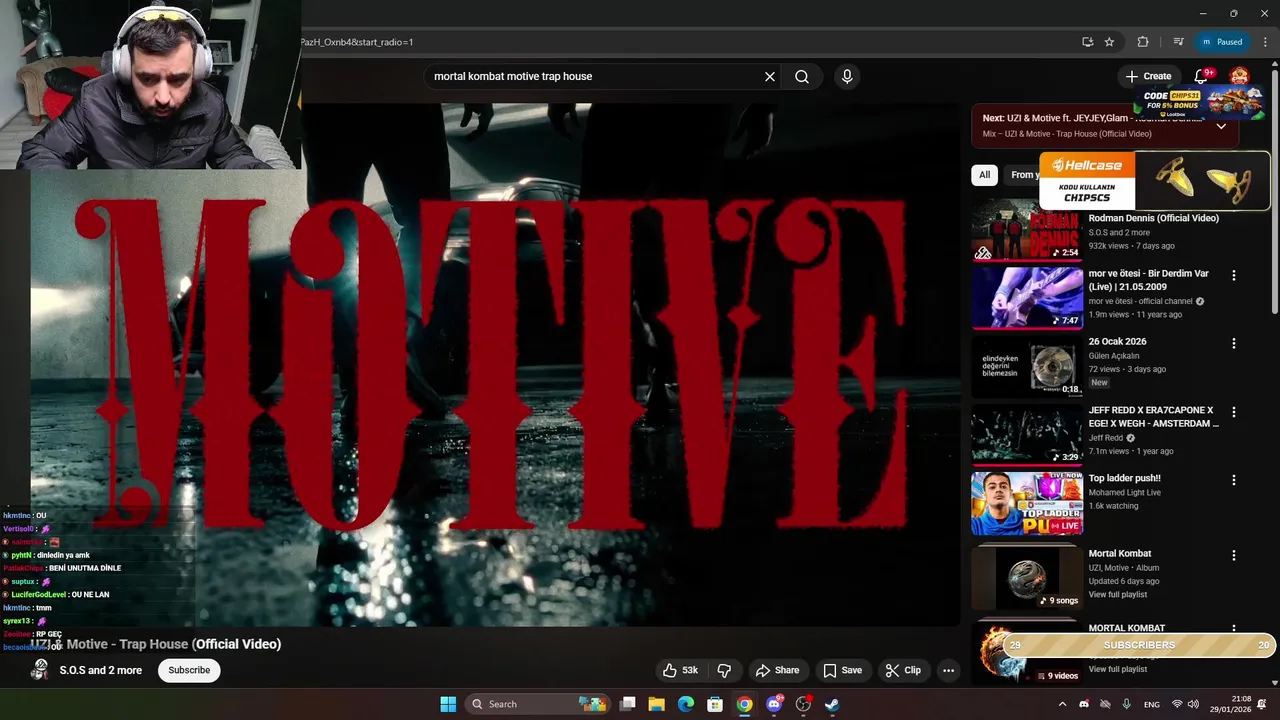Open '26 Ocak 2026' video thumbnail
Screen dimensions: 1280x720
[1027, 367]
